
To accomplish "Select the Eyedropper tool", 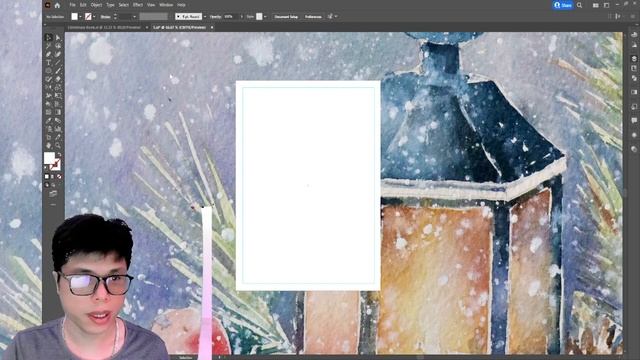I will click(x=49, y=120).
